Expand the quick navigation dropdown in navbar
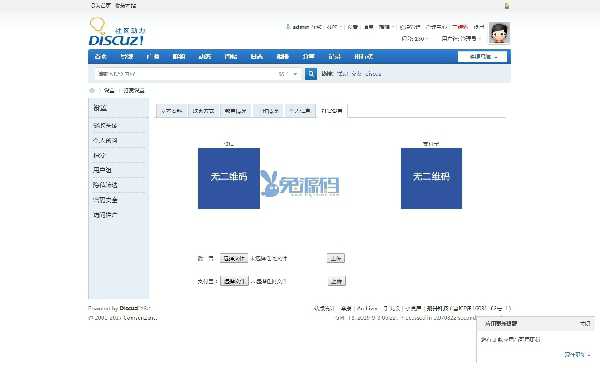The width and height of the screenshot is (600, 368). (x=482, y=57)
